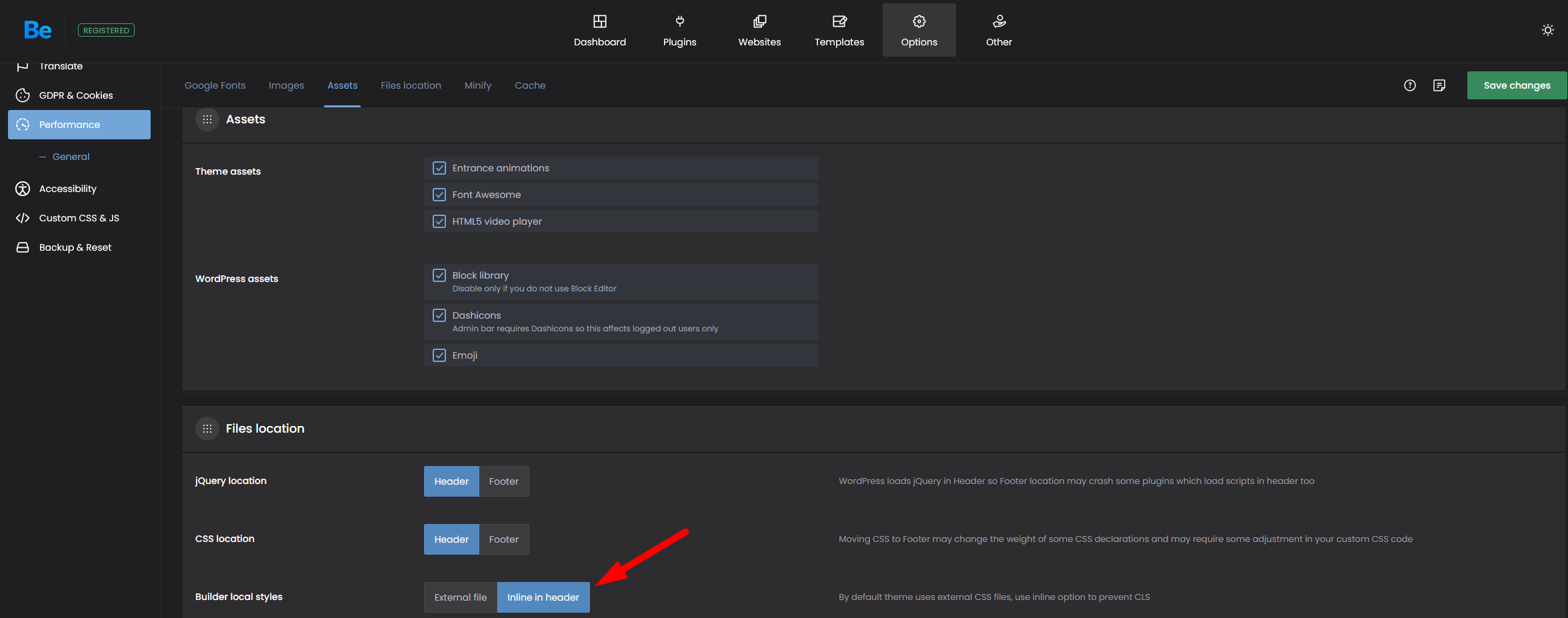Click the Plugins plug icon
The width and height of the screenshot is (1568, 618).
pos(680,21)
